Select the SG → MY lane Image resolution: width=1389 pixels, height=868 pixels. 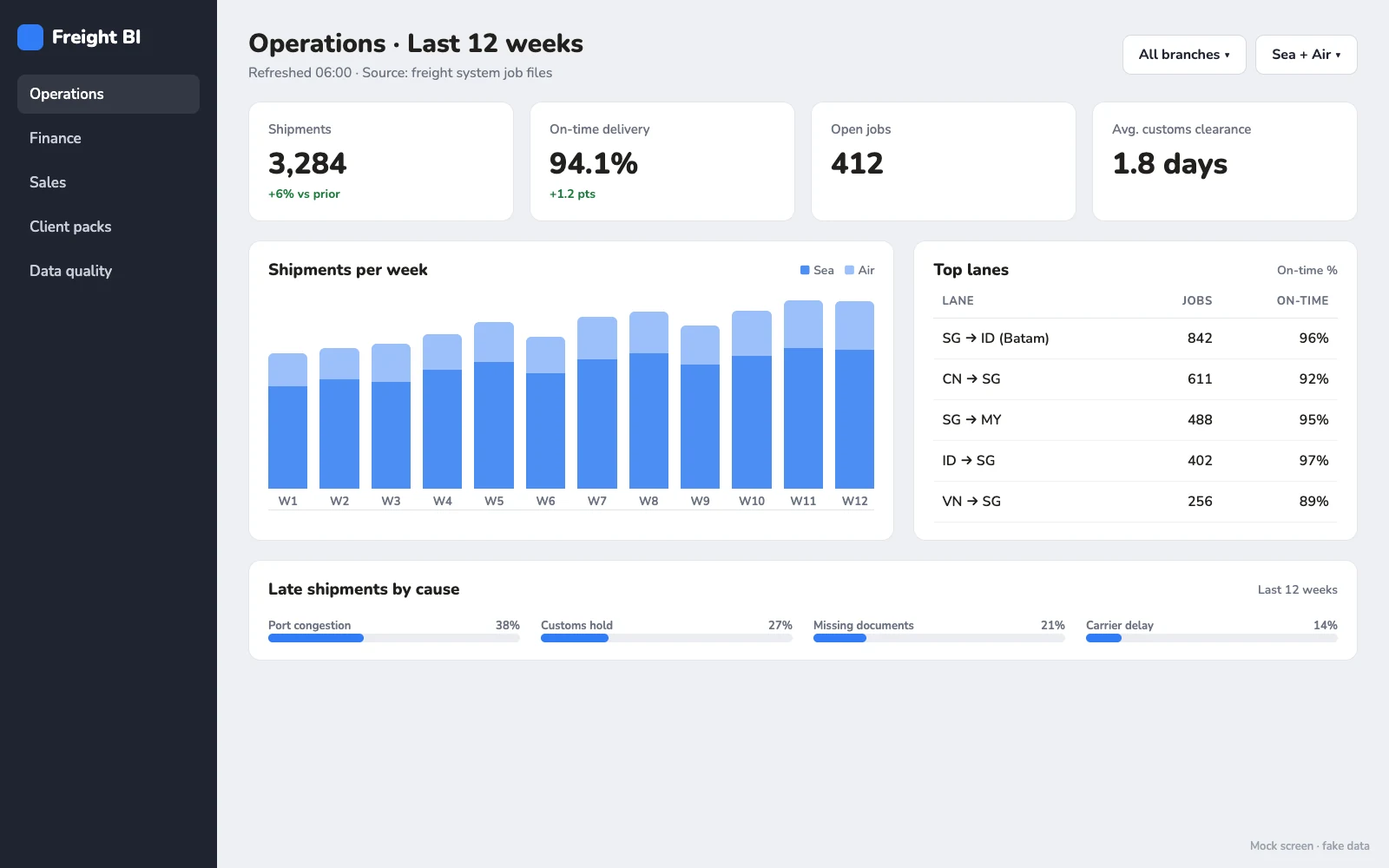[1136, 420]
